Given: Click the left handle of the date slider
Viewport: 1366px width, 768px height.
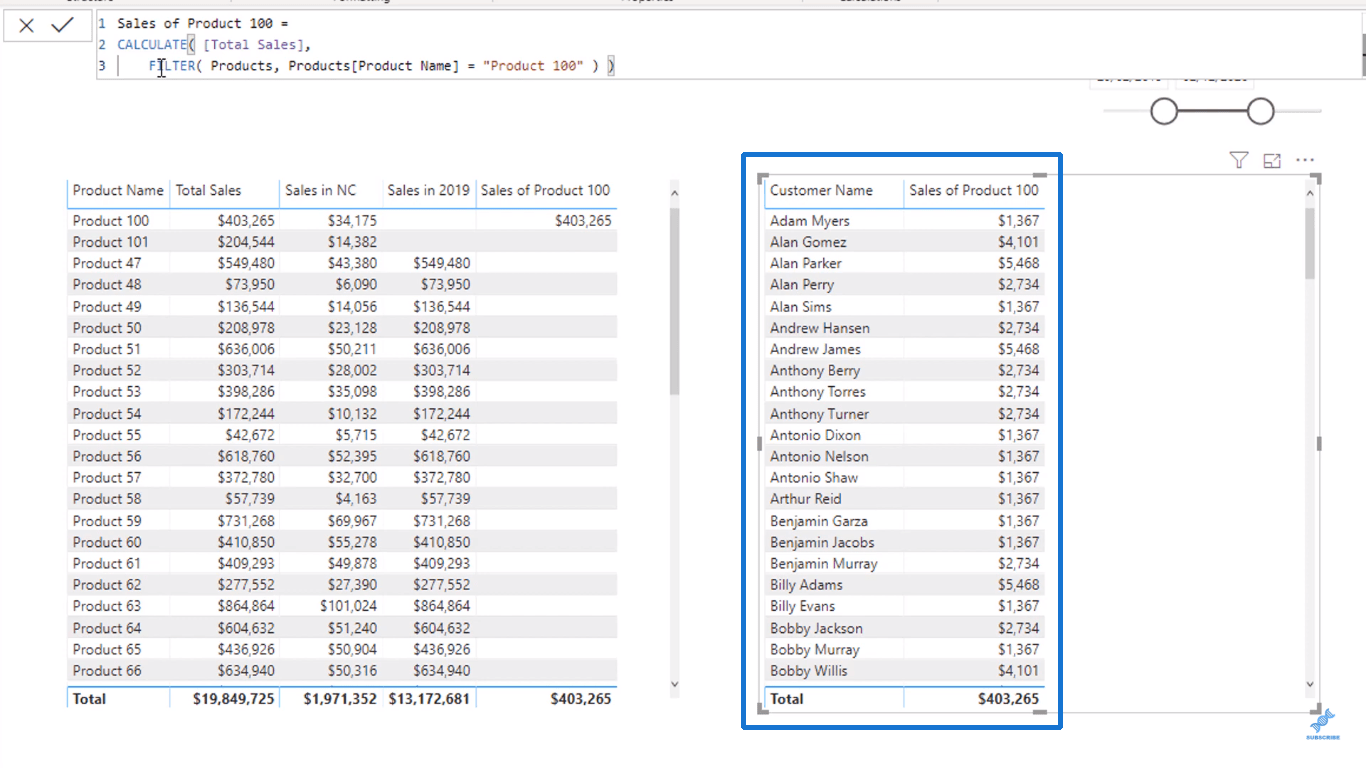Looking at the screenshot, I should point(1164,111).
